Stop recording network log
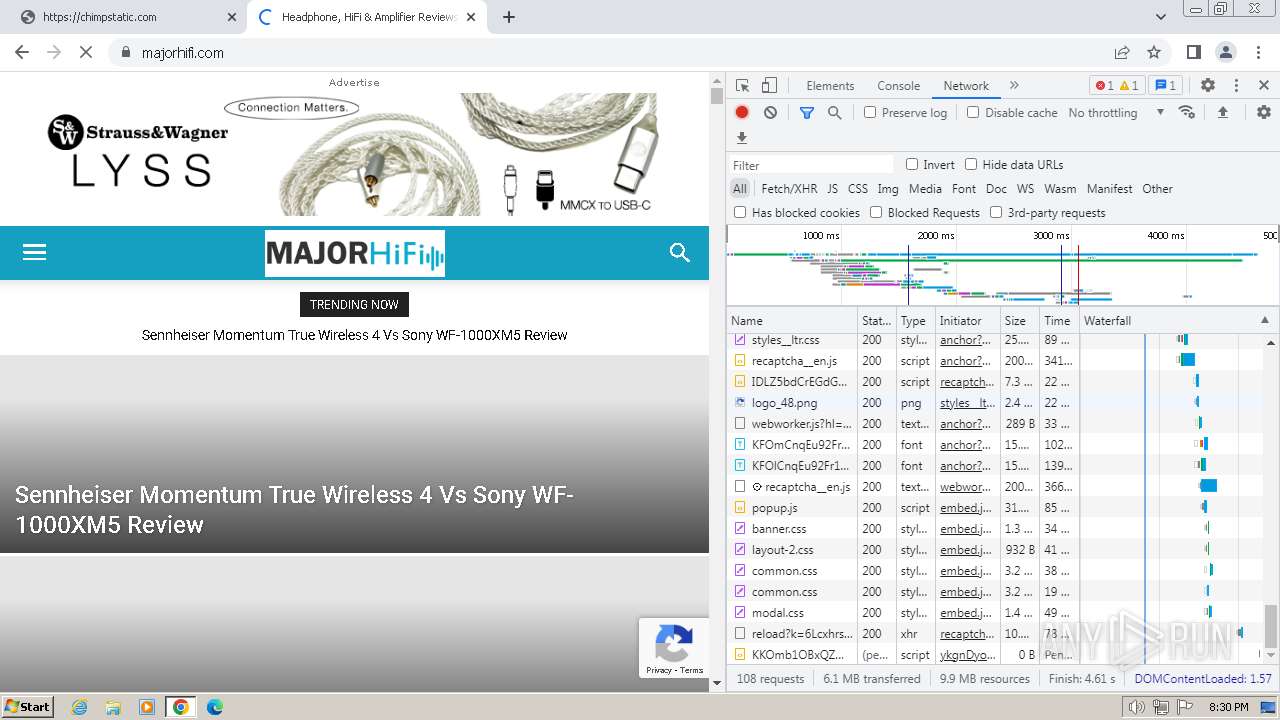1280x720 pixels. click(742, 113)
